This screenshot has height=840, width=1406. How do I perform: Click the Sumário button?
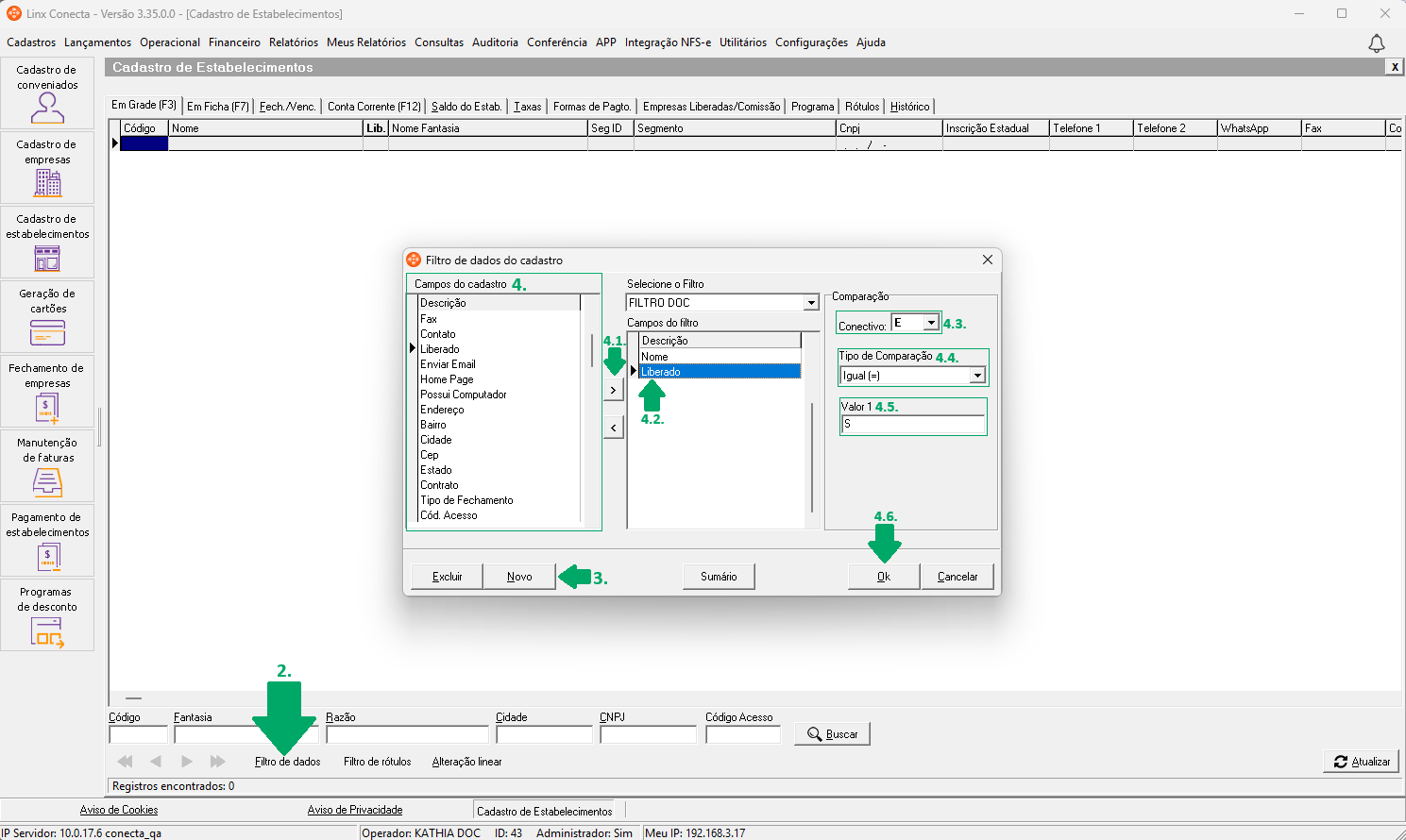click(719, 577)
